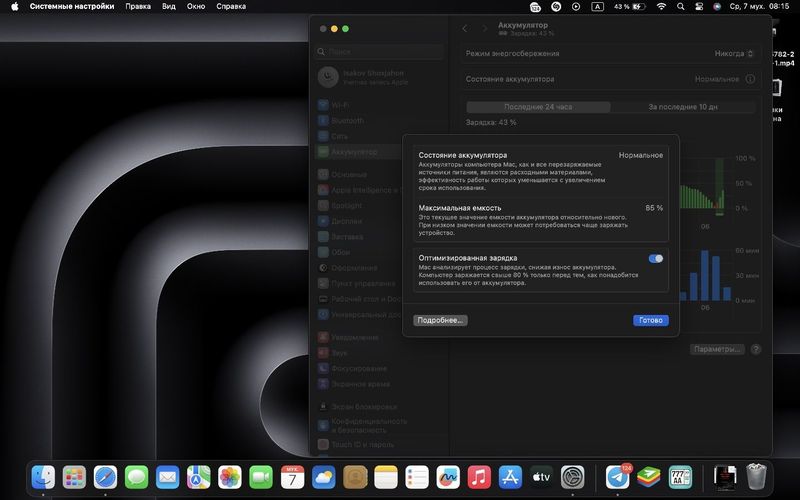Select За последние 10 дн tab
This screenshot has height=500, width=800.
click(x=683, y=107)
